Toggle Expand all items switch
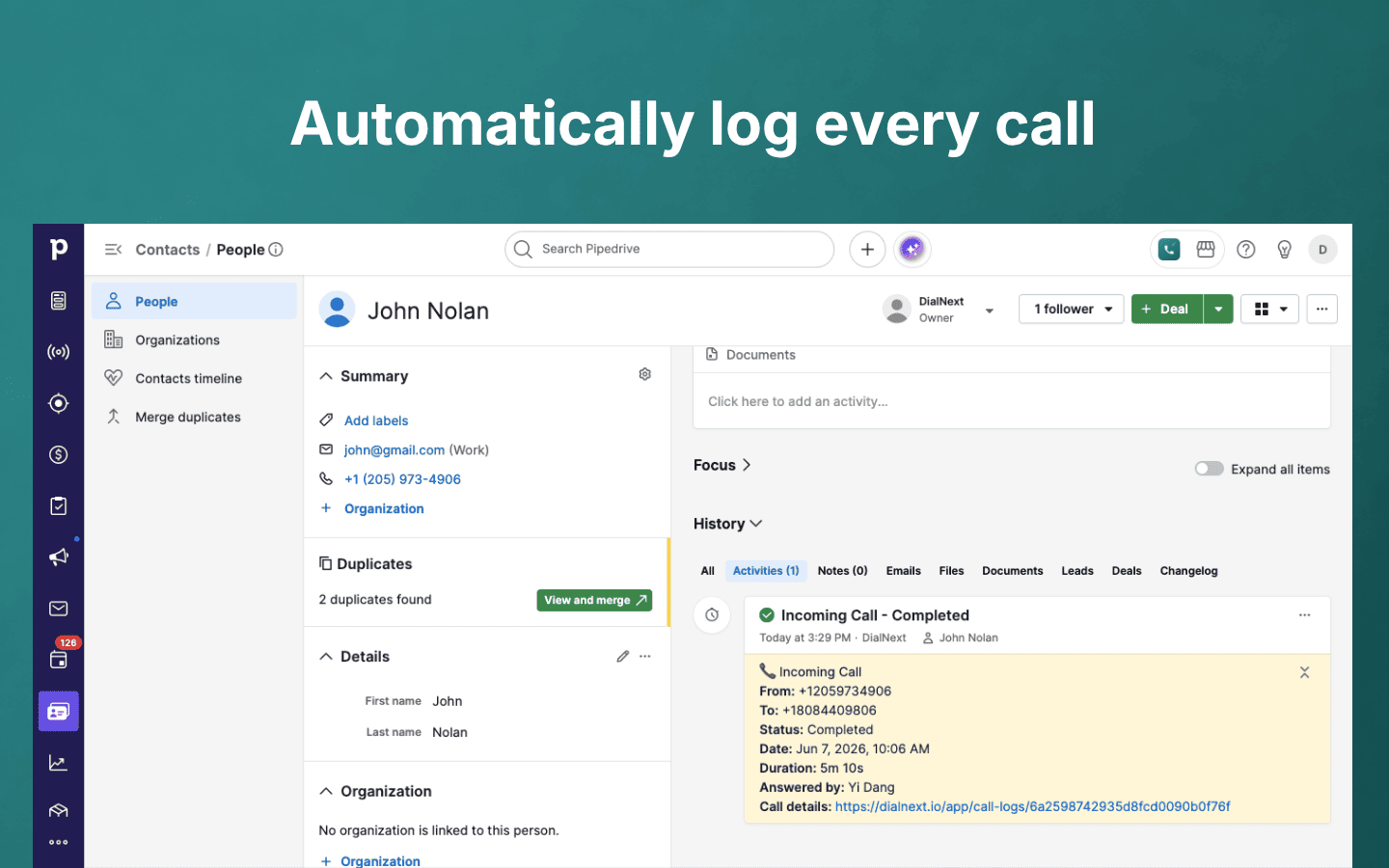This screenshot has width=1389, height=868. tap(1210, 469)
